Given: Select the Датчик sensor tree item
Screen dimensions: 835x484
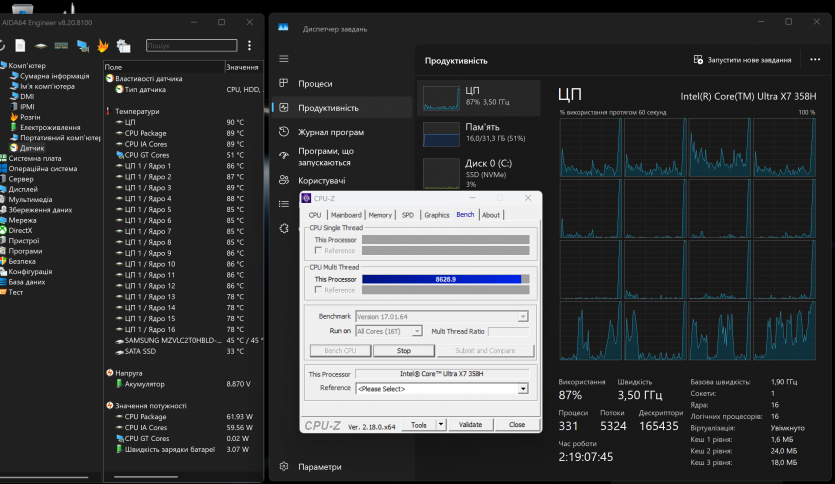Looking at the screenshot, I should pos(32,148).
